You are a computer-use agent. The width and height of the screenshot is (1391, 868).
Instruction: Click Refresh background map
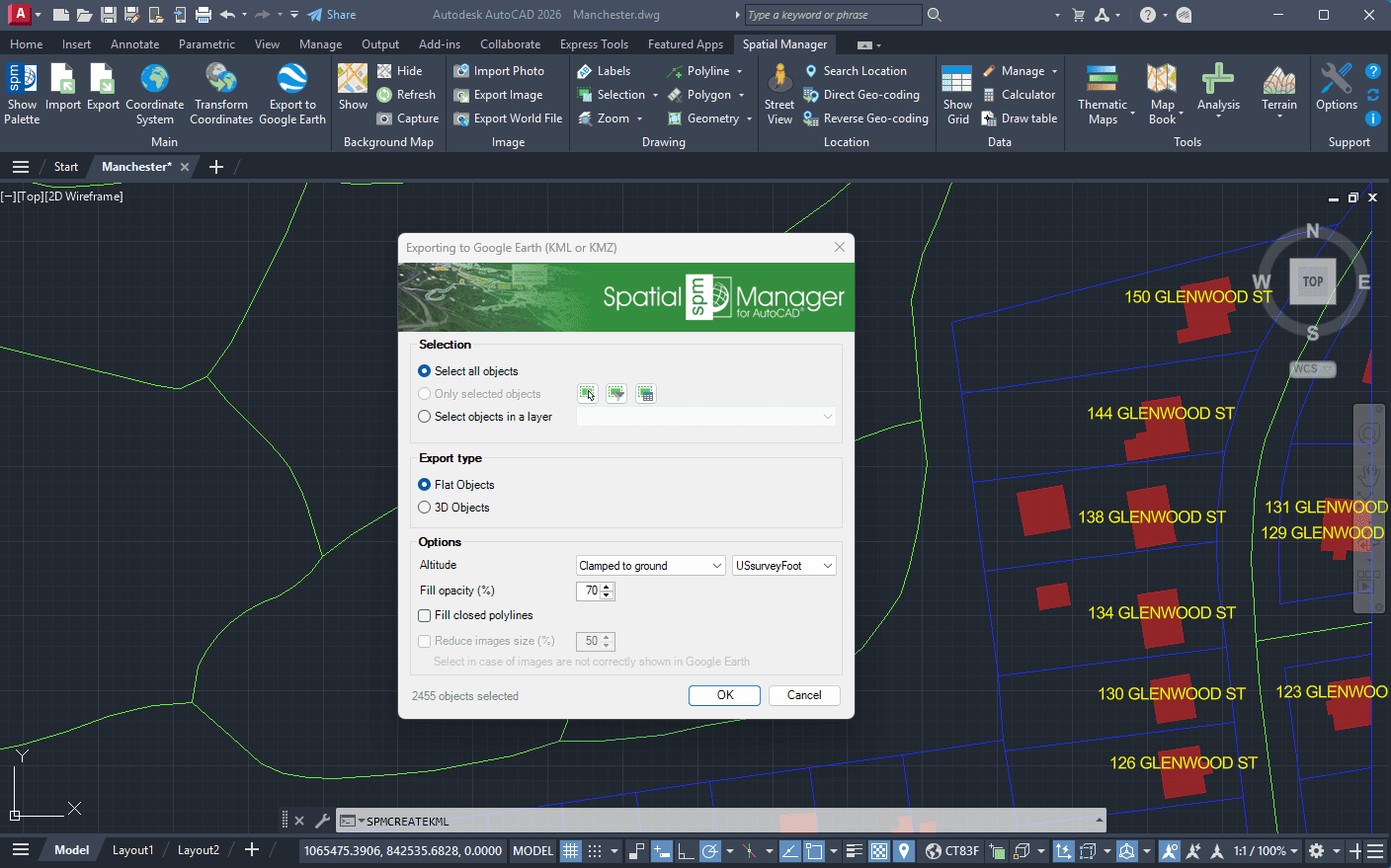(x=406, y=95)
